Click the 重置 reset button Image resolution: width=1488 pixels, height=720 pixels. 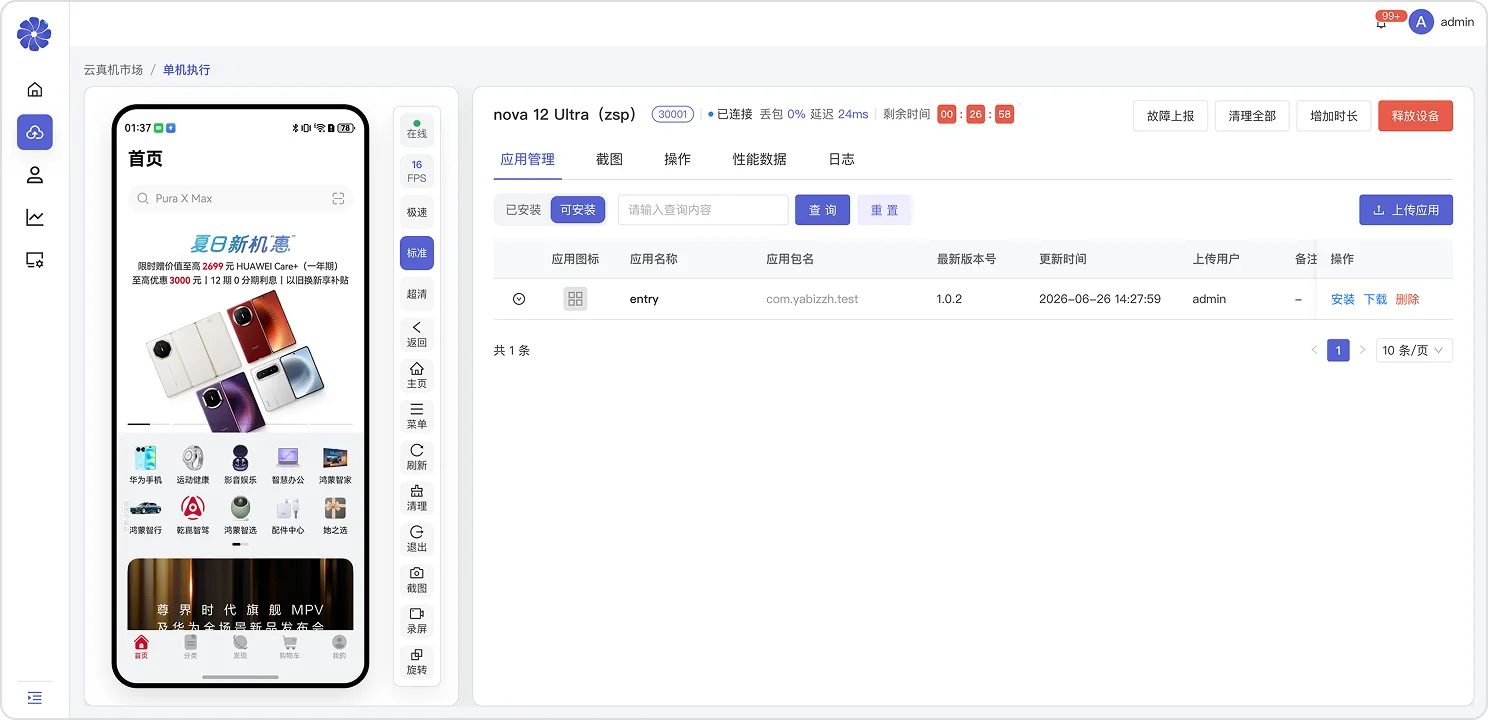(884, 210)
